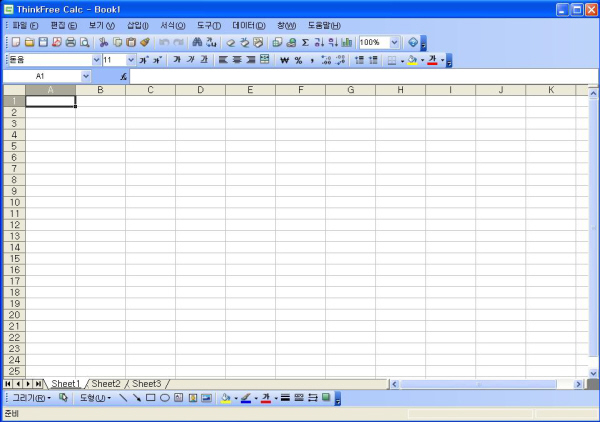Image resolution: width=600 pixels, height=422 pixels.
Task: Click the Paste clipboard icon
Action: tap(131, 42)
